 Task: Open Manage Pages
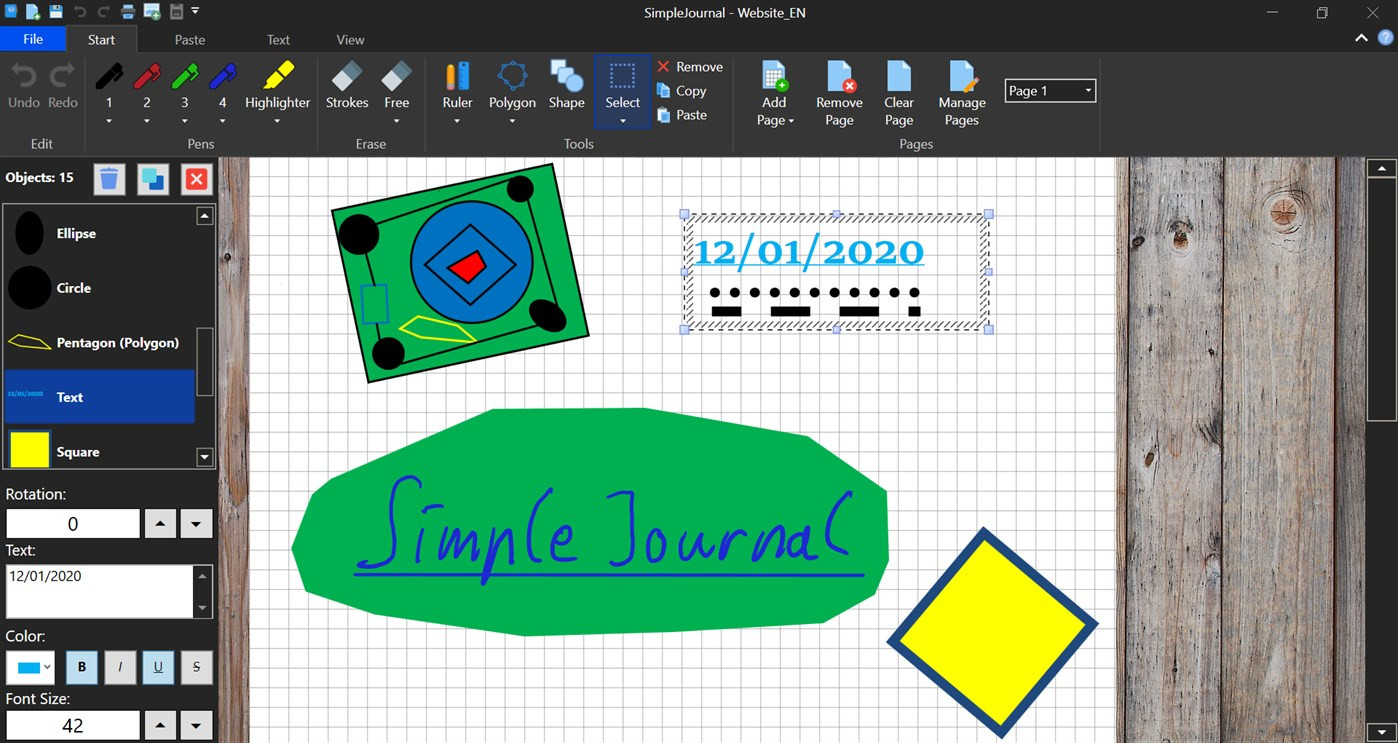click(961, 93)
